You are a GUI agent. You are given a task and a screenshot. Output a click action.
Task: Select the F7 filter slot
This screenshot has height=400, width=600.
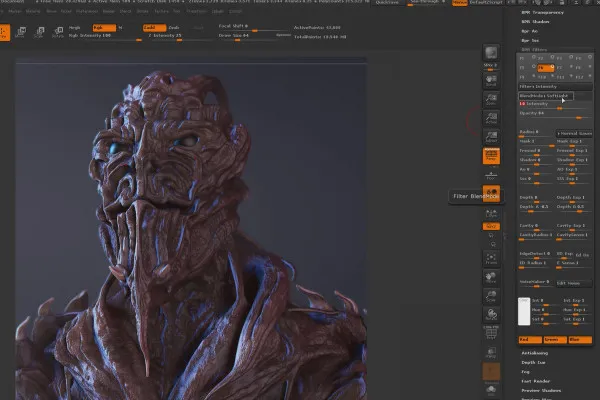click(x=564, y=68)
